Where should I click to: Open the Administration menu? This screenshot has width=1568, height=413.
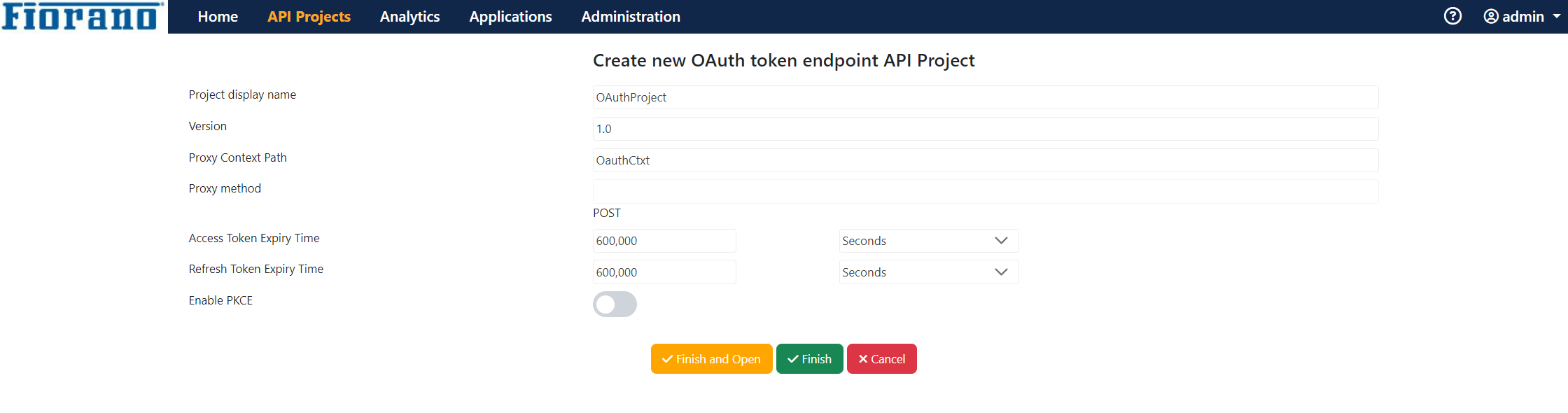(x=631, y=17)
